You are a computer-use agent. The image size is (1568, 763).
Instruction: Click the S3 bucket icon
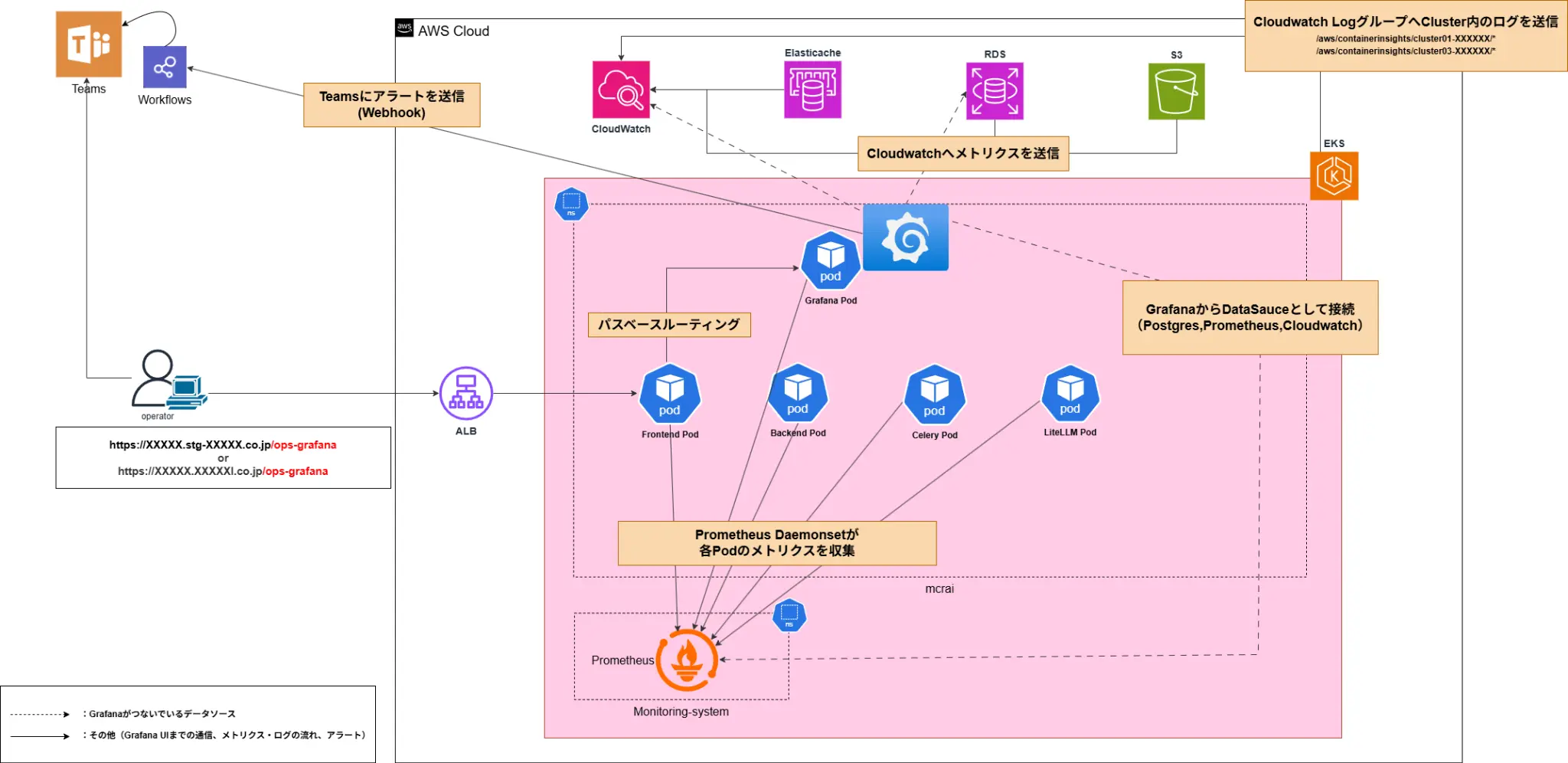1177,91
